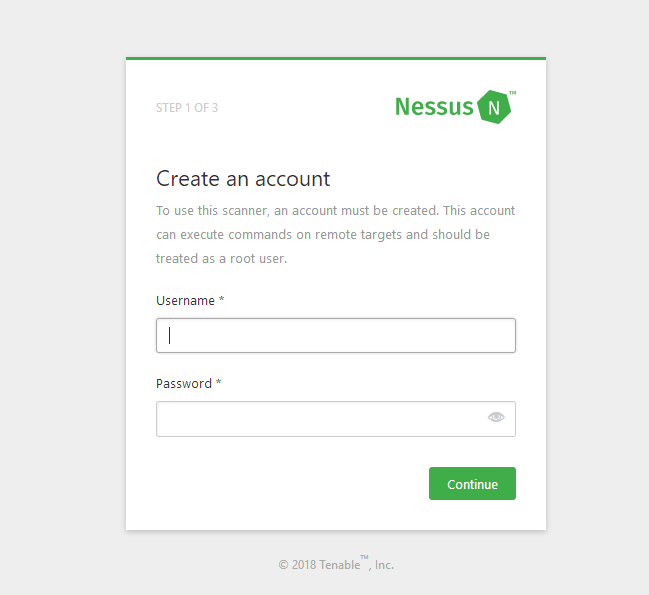Click the Create an account heading
649x595 pixels.
pos(243,179)
